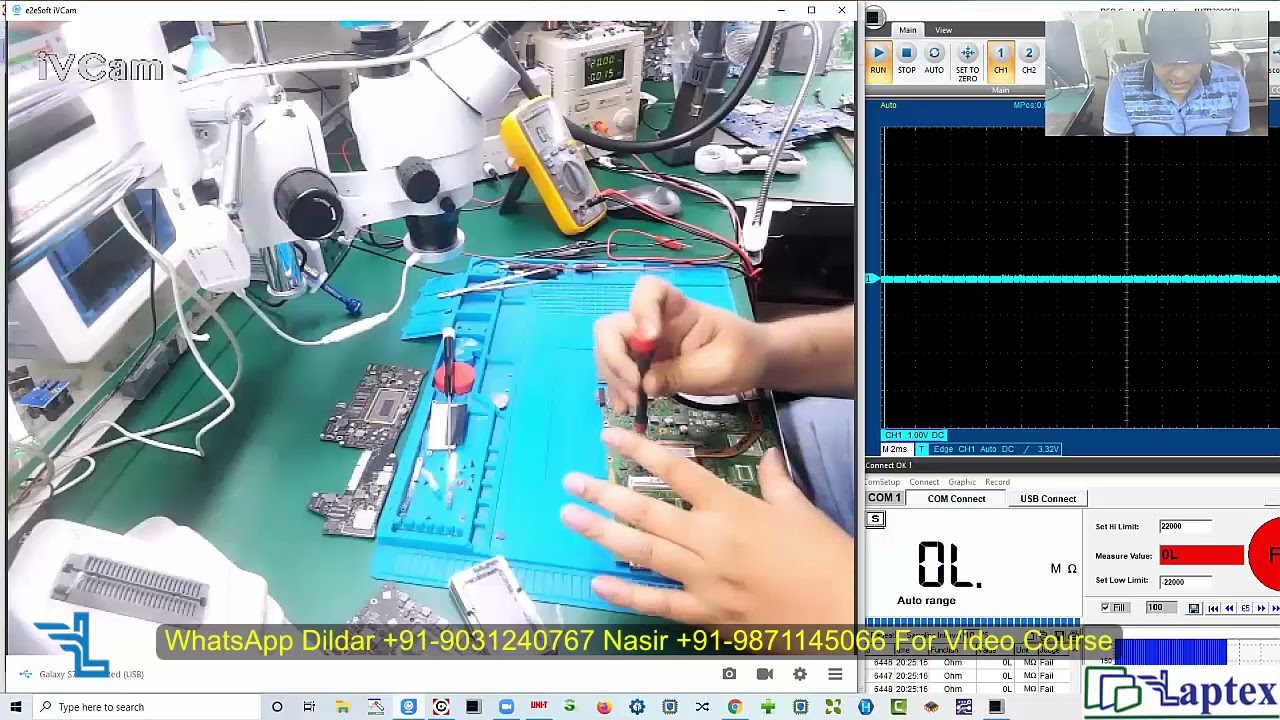The width and height of the screenshot is (1280, 720).
Task: Open Google Chrome from the taskbar
Action: pos(735,707)
